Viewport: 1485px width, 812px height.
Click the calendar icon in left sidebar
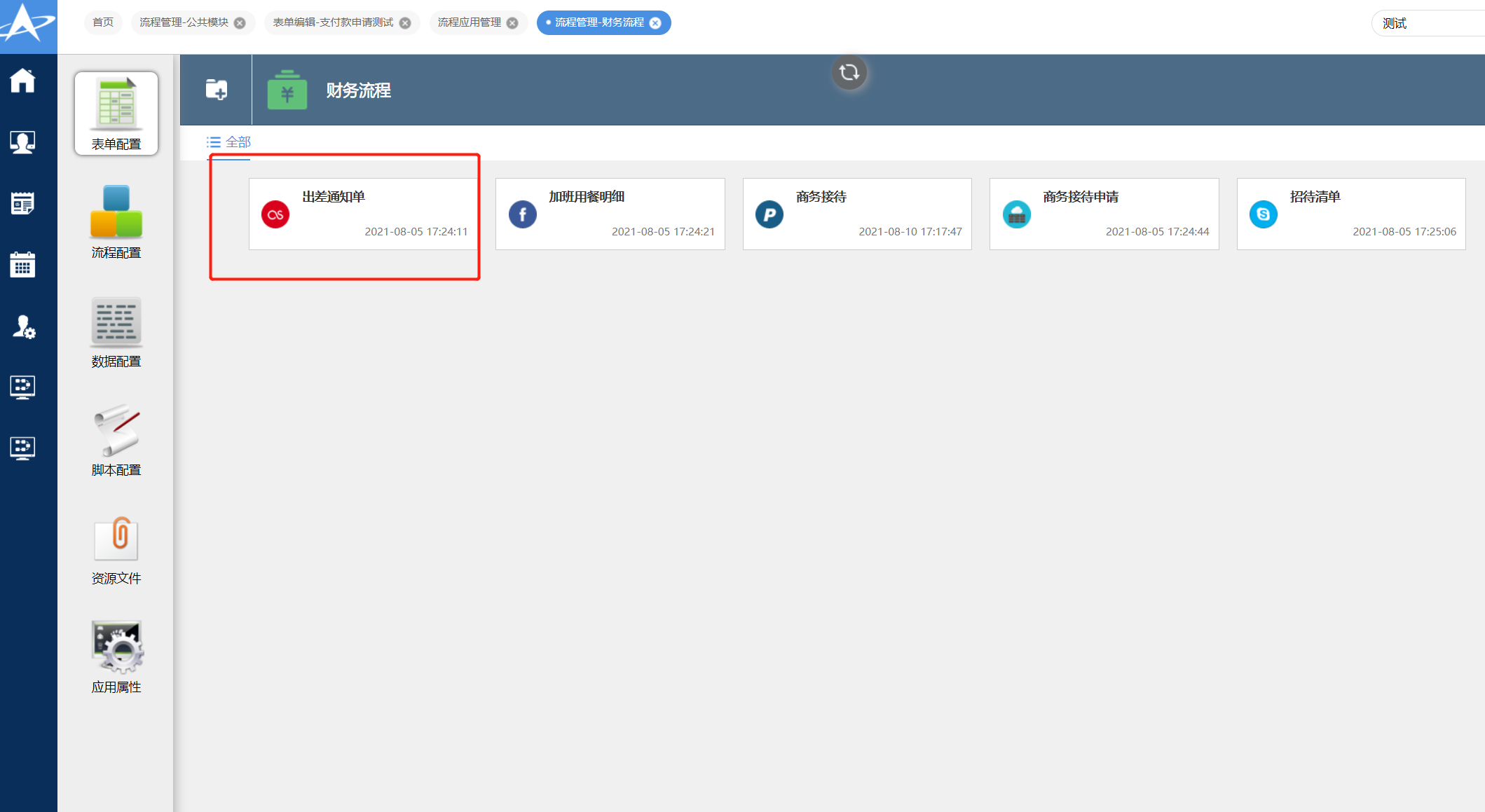(22, 265)
